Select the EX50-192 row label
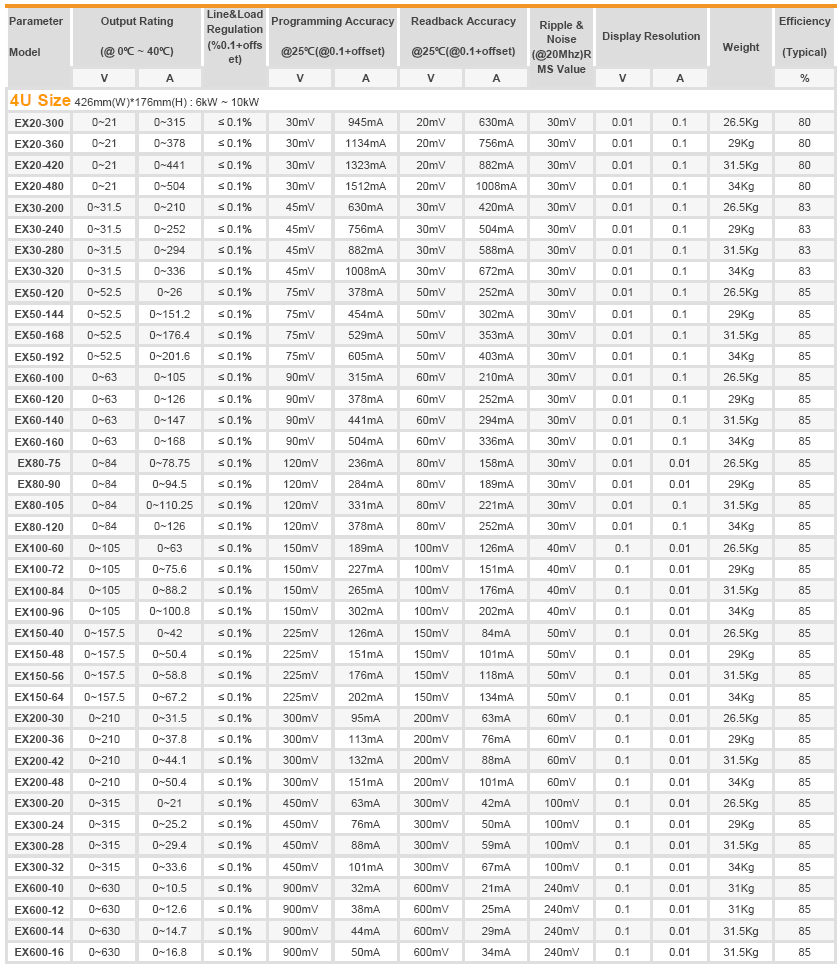The height and width of the screenshot is (968, 840). [x=39, y=357]
